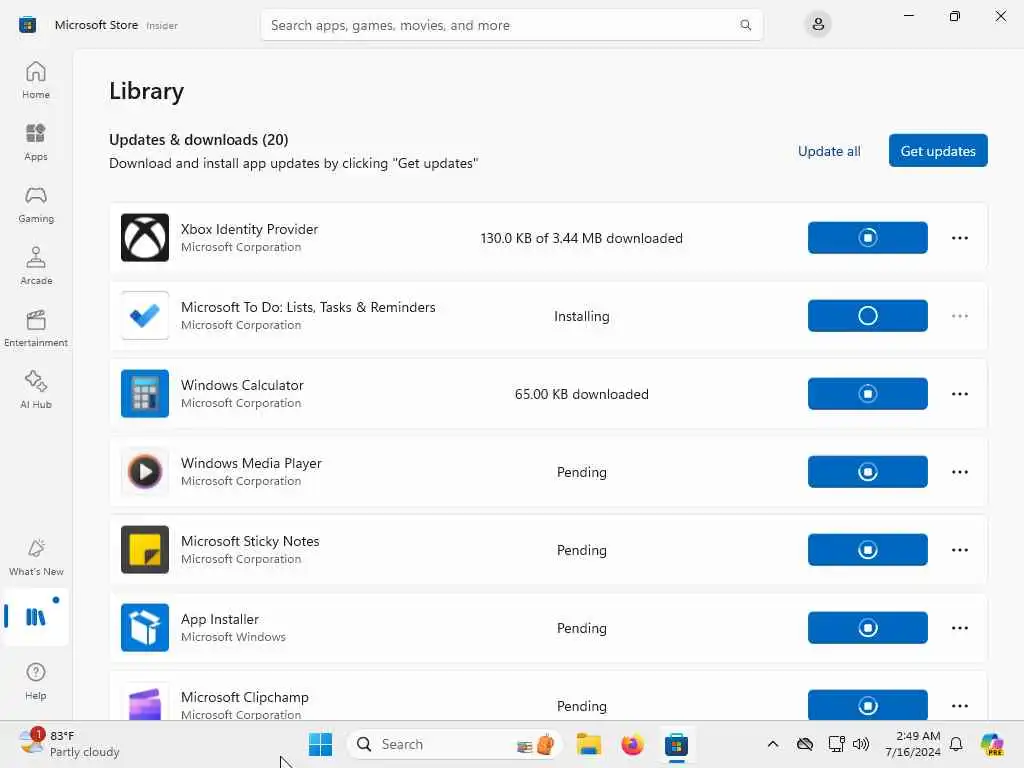Open the notifications bell
This screenshot has height=768, width=1024.
click(x=956, y=744)
